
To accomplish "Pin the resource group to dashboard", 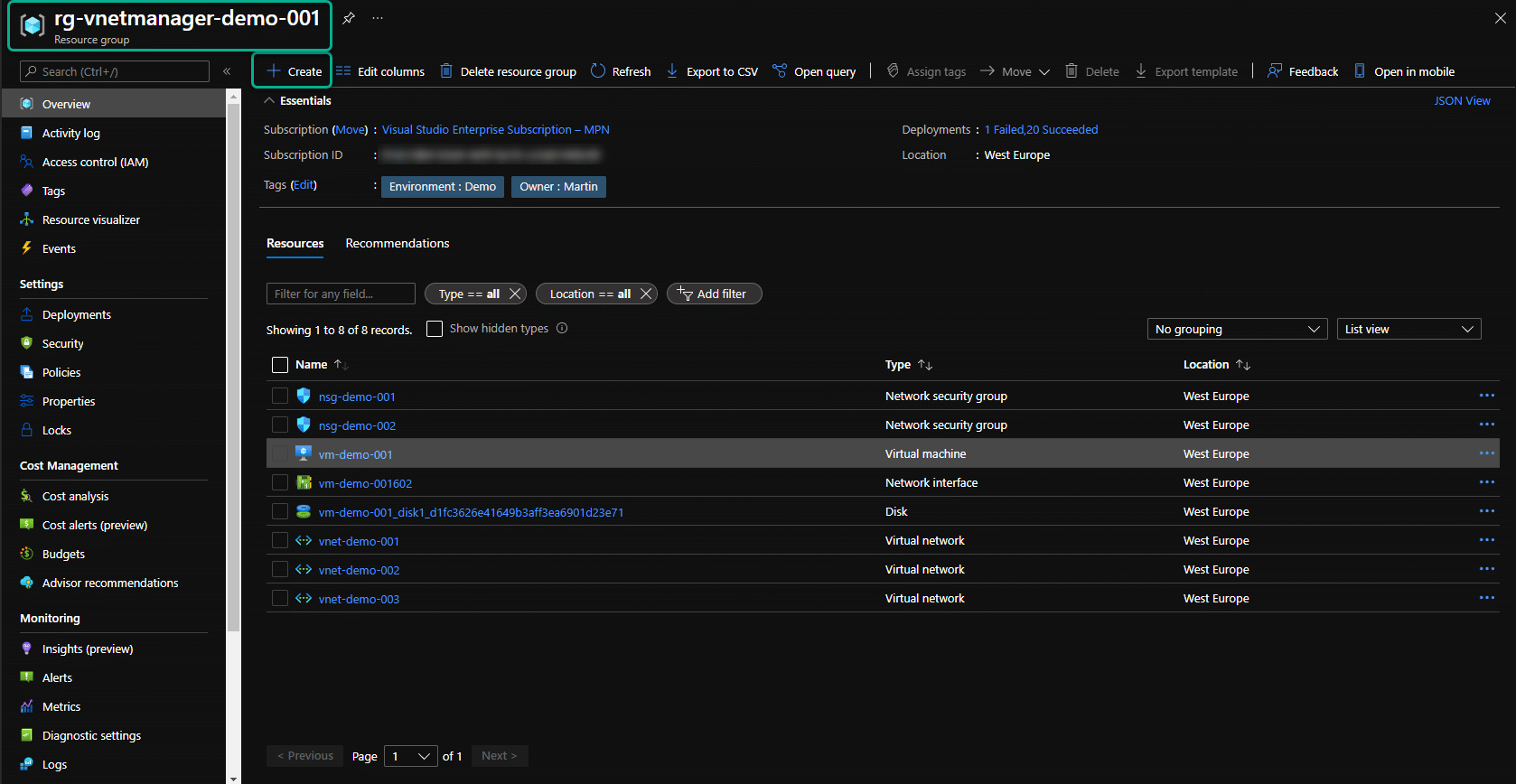I will click(349, 18).
